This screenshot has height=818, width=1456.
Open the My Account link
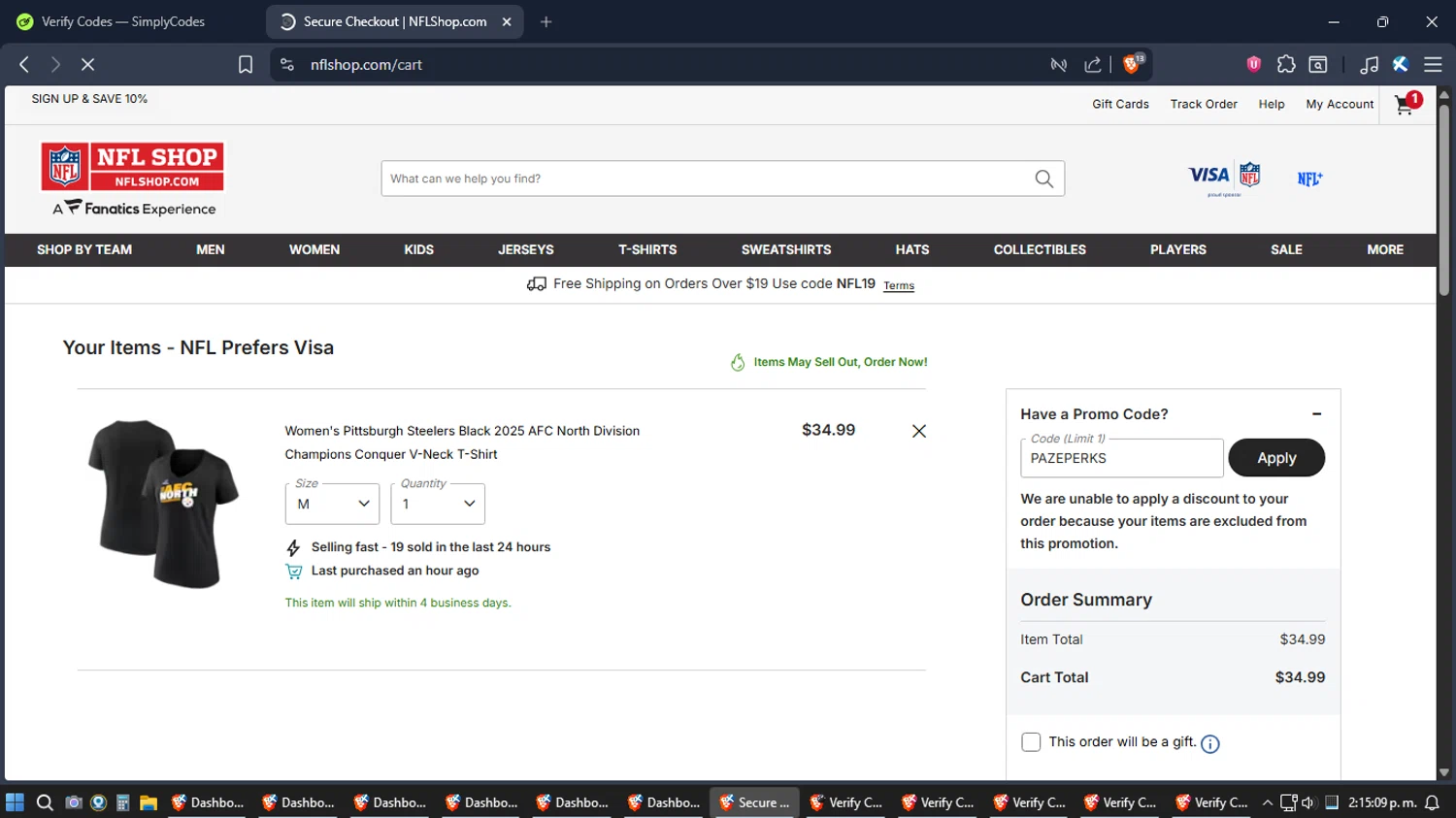1340,104
